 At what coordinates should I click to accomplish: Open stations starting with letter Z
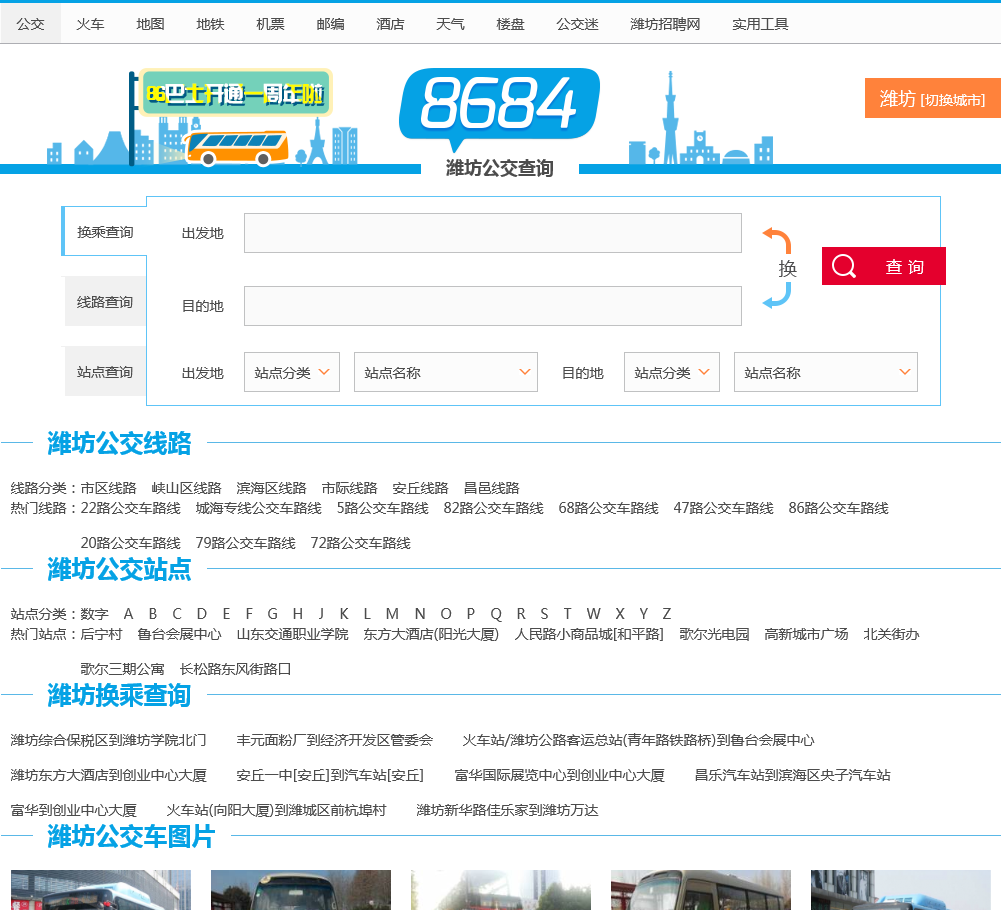[666, 614]
